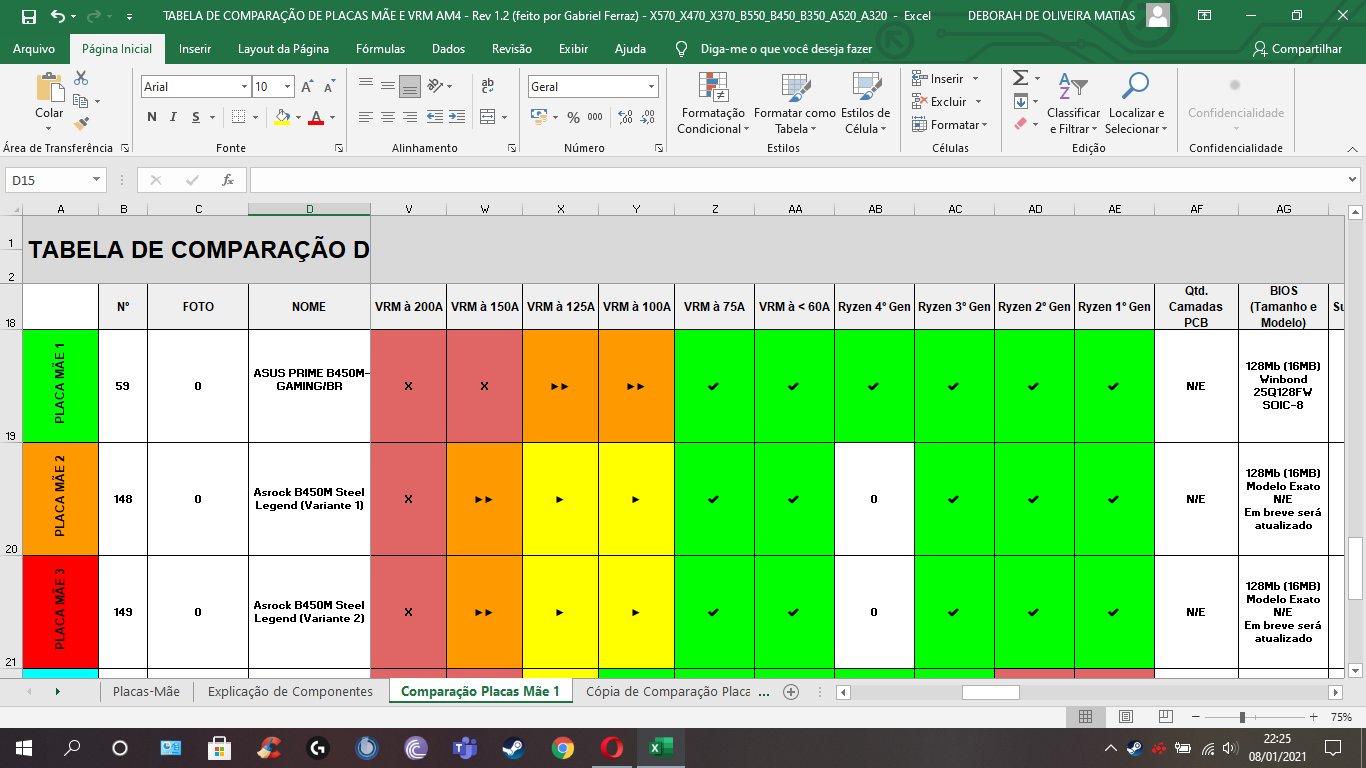Click the undo arrow icon

coord(57,16)
